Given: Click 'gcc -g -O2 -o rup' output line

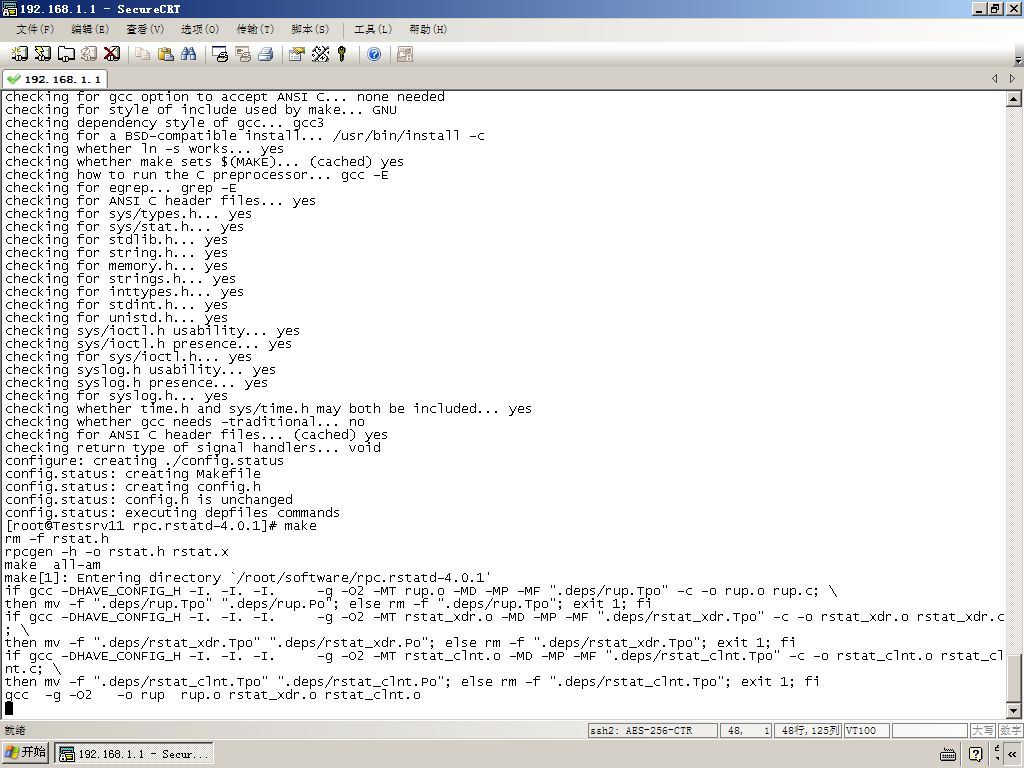Looking at the screenshot, I should pos(213,695).
